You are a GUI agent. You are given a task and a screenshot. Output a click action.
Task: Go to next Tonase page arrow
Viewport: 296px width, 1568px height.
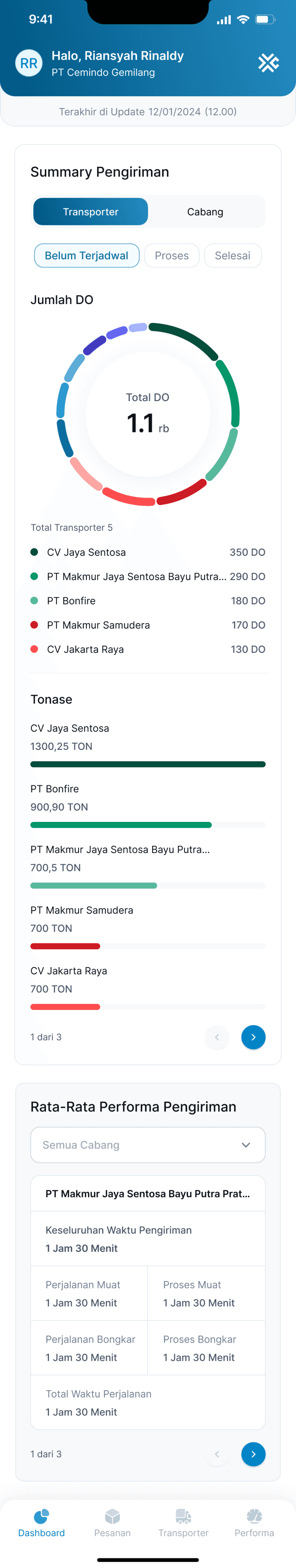point(253,1037)
